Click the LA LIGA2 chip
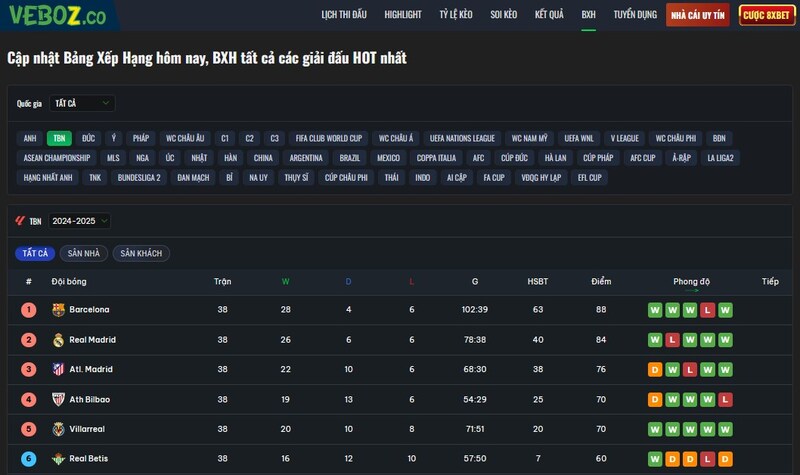This screenshot has width=800, height=475. pos(720,158)
